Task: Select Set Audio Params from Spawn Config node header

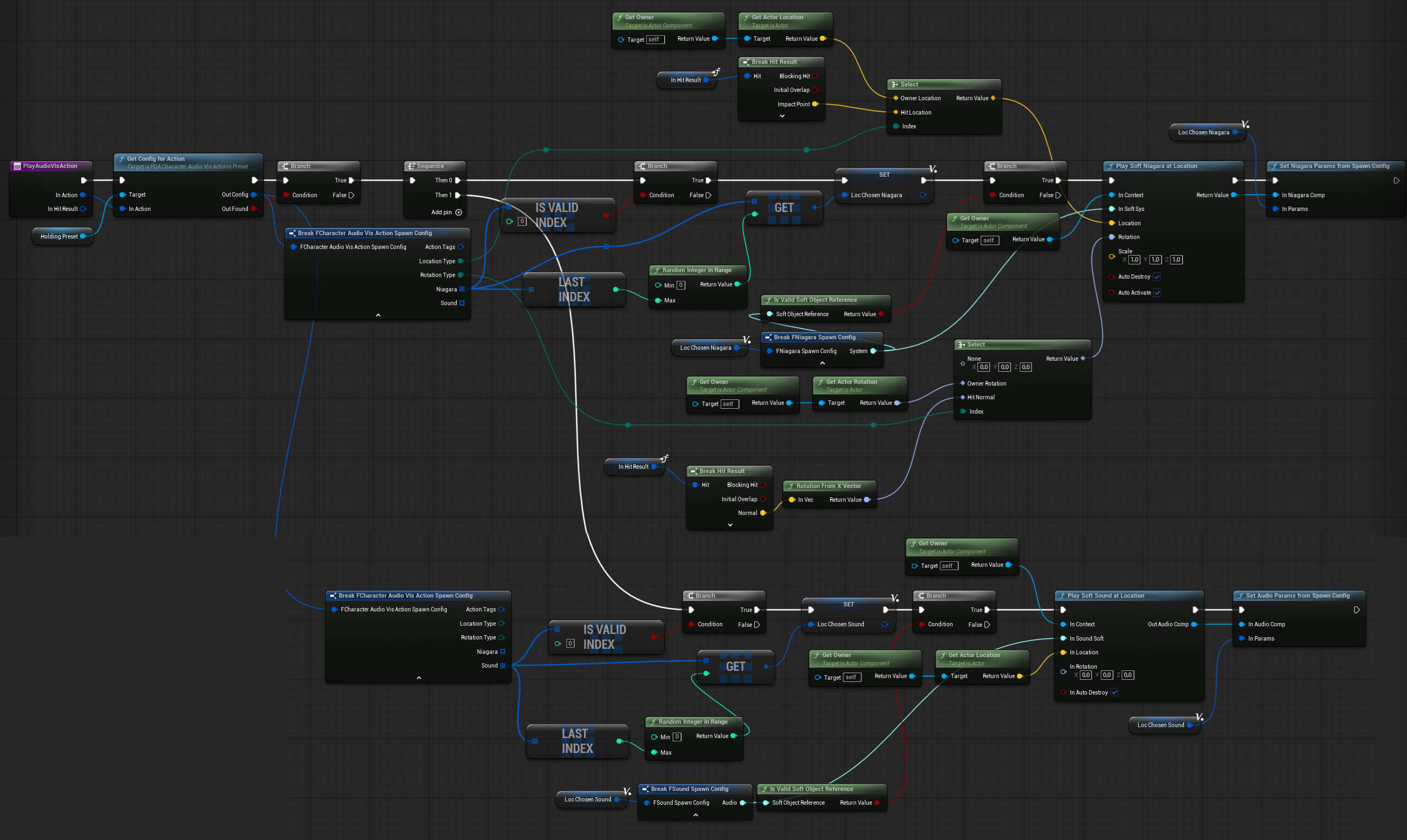Action: [x=1297, y=595]
